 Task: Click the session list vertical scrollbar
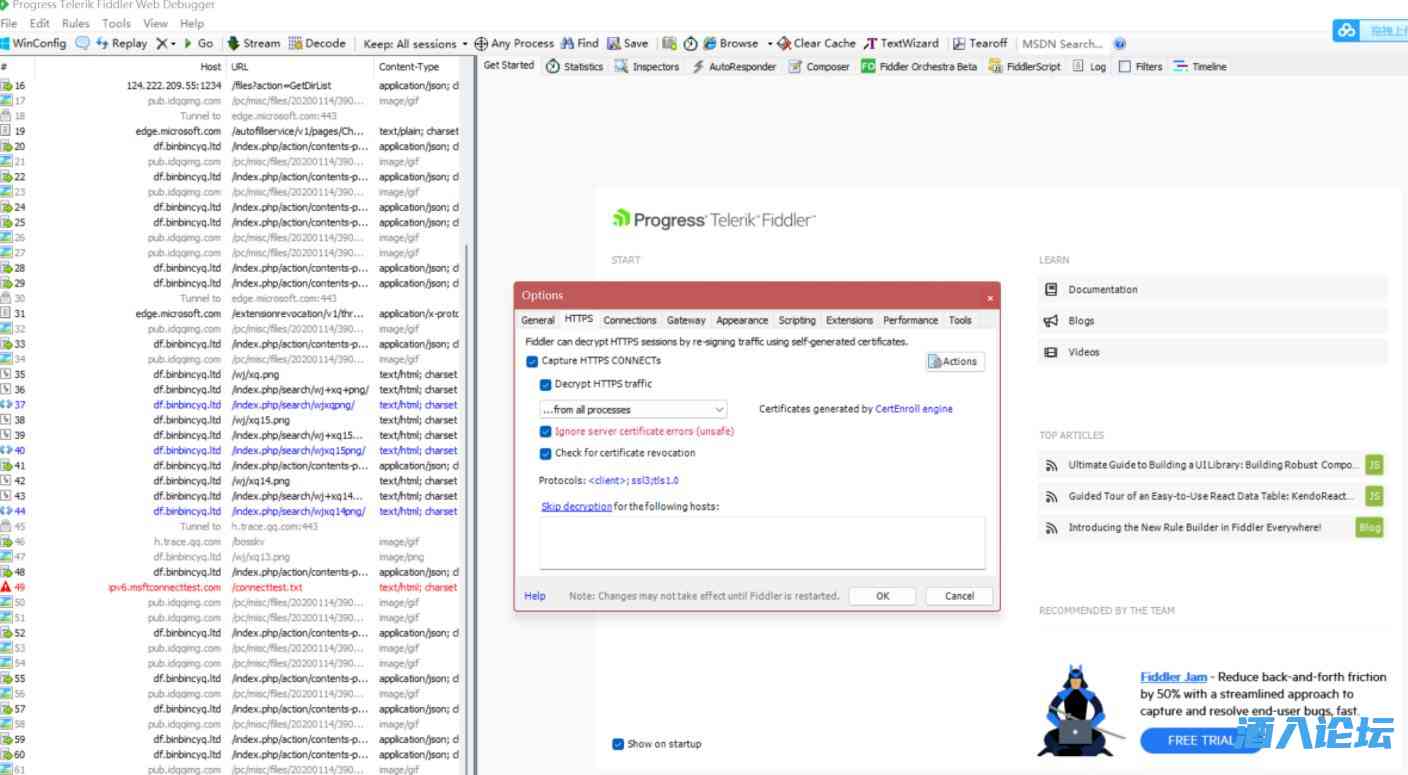coord(467,400)
